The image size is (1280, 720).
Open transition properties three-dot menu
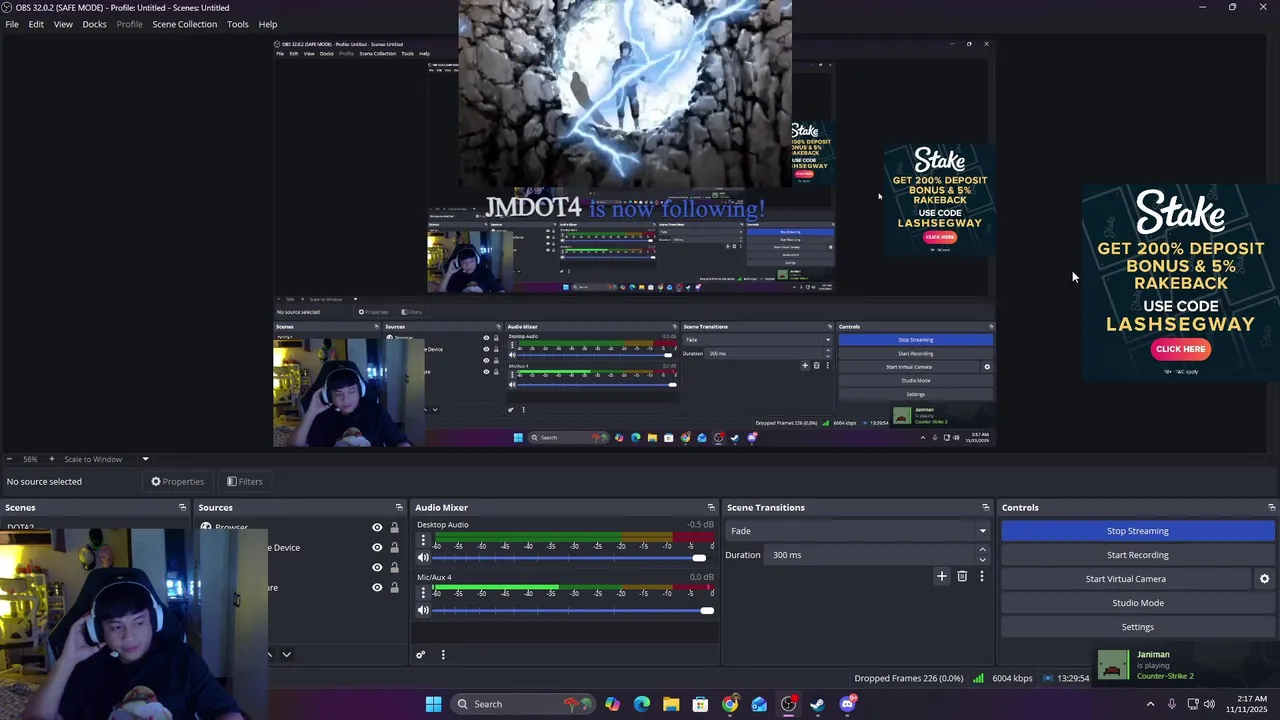[x=982, y=576]
